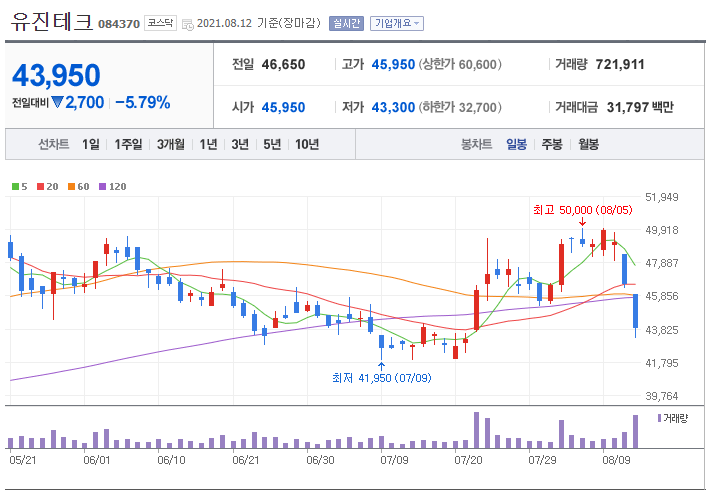
Task: Click the red 20-day moving average legend
Action: pos(48,186)
